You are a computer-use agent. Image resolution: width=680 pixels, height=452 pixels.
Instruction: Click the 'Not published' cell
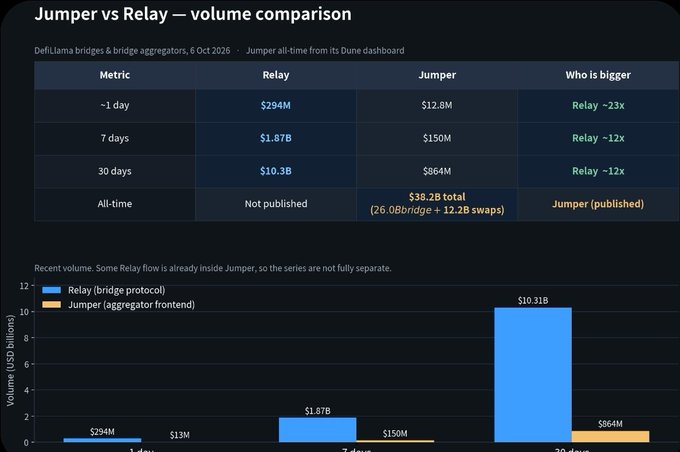(276, 204)
